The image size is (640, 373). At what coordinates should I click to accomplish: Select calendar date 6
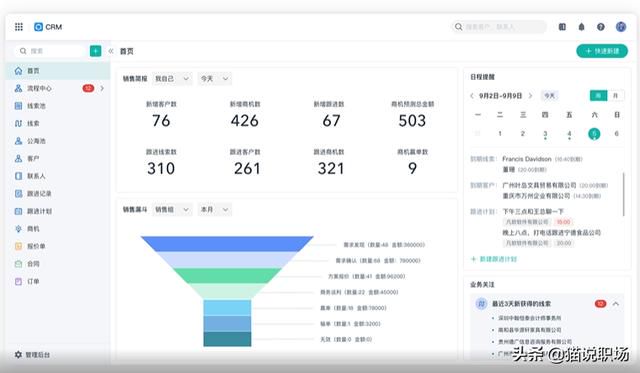click(616, 133)
